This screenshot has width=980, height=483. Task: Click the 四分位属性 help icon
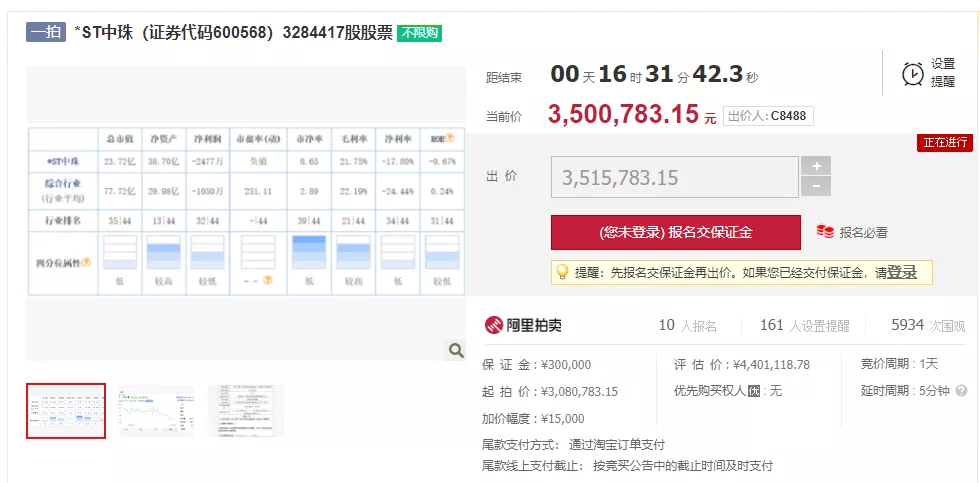[x=86, y=263]
